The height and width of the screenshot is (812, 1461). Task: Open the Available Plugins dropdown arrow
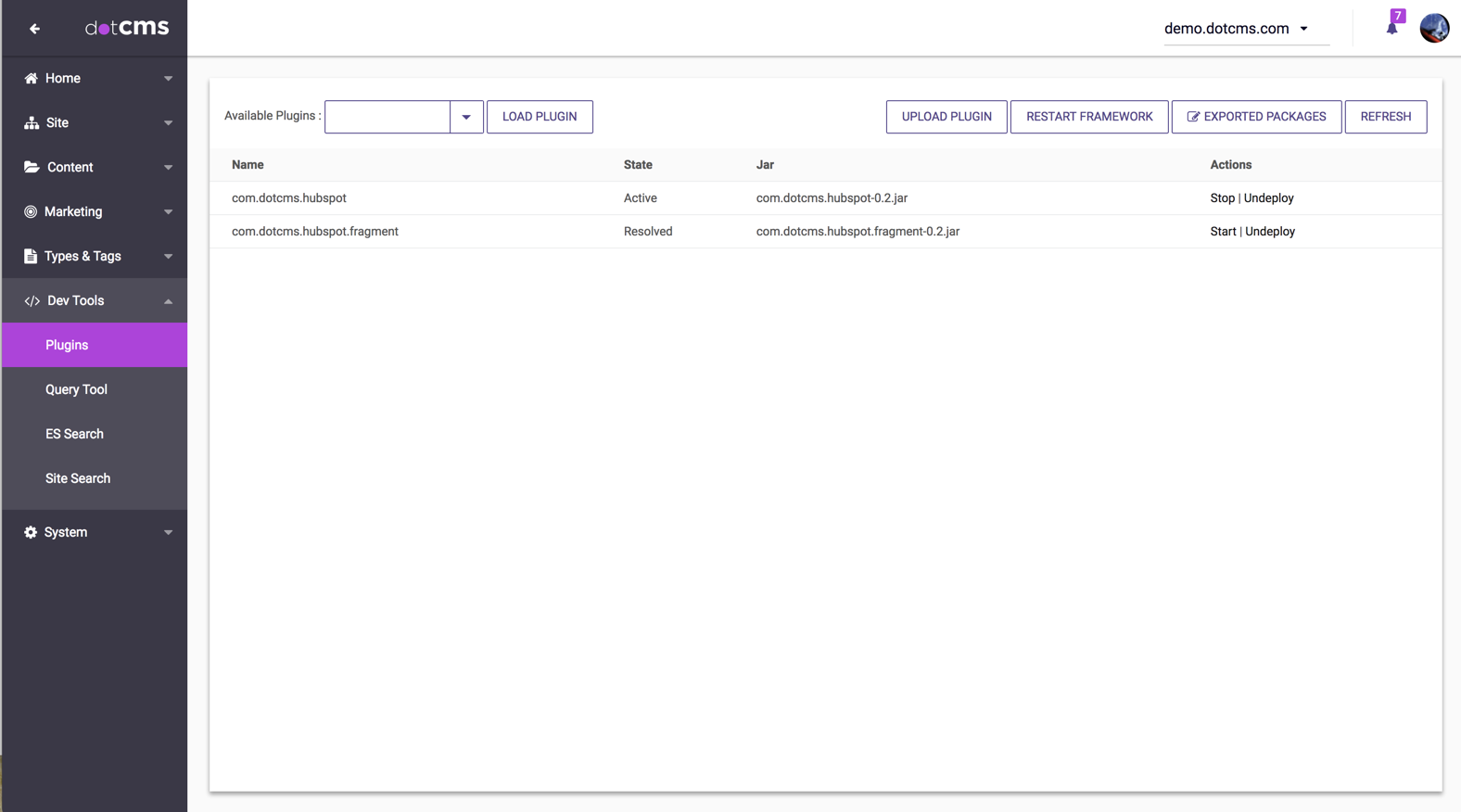coord(466,117)
